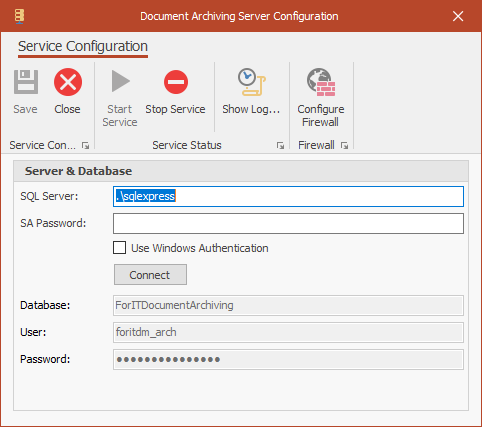Click the User field showing foritdm_arch

(x=288, y=332)
